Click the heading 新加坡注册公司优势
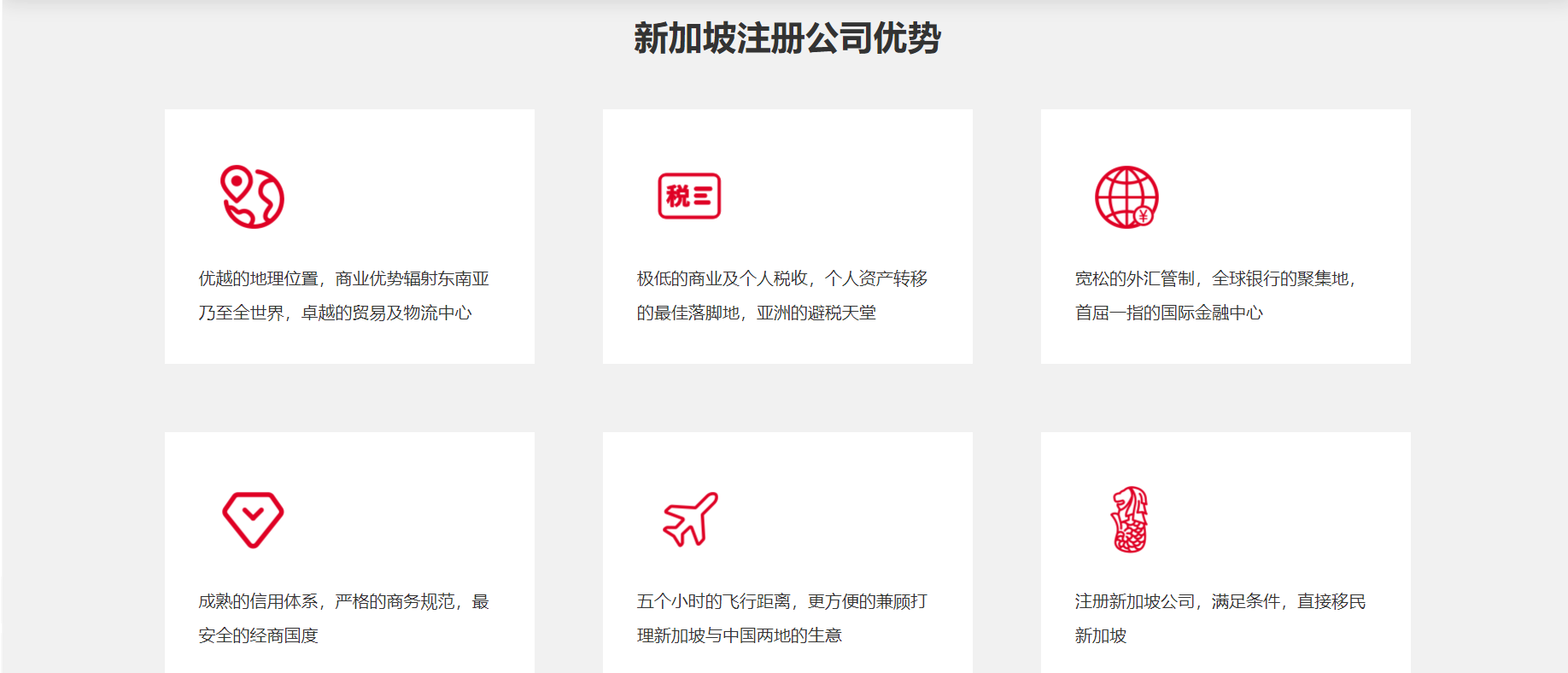The image size is (1568, 673). [x=787, y=38]
